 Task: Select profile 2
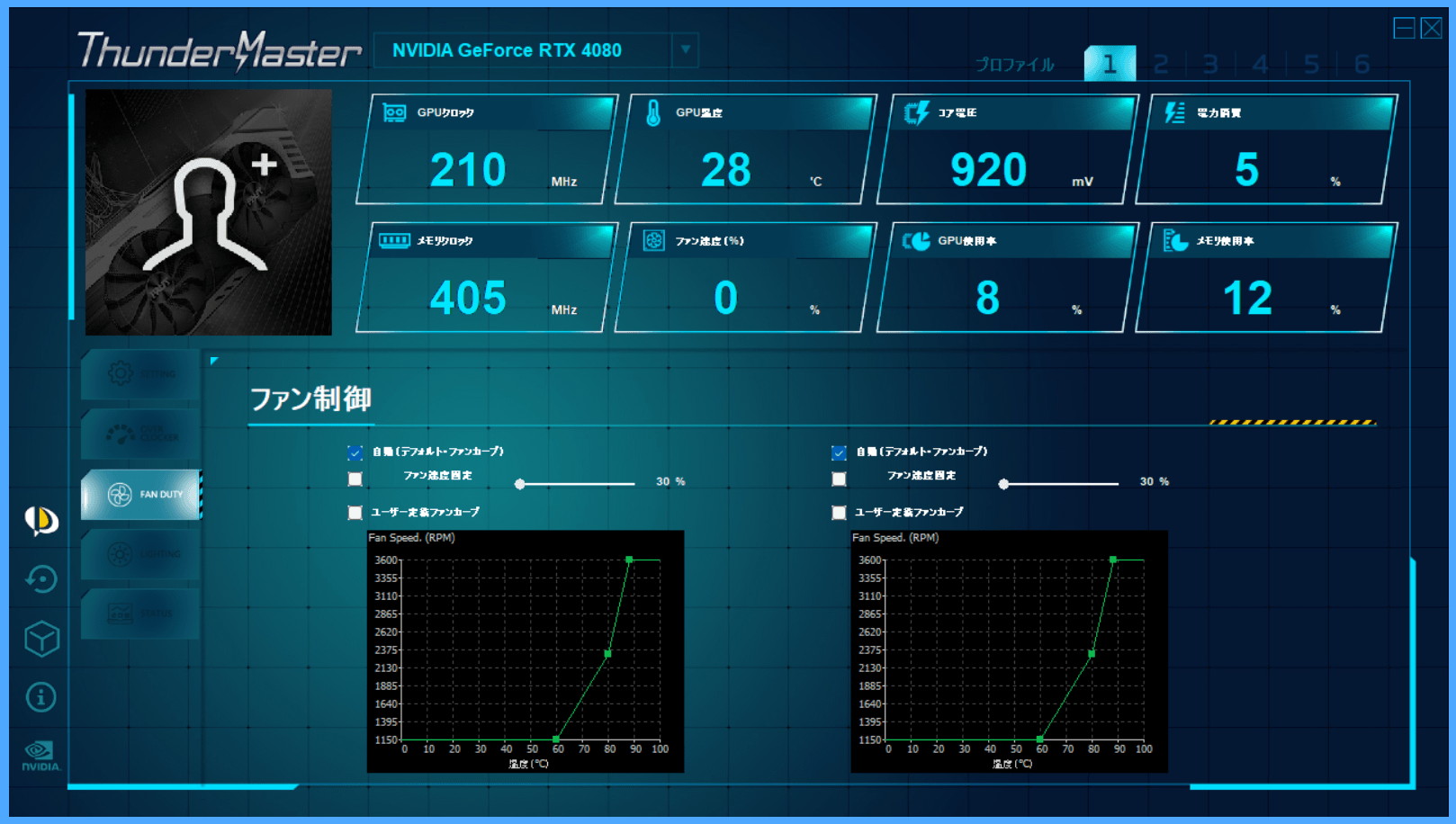click(1161, 64)
